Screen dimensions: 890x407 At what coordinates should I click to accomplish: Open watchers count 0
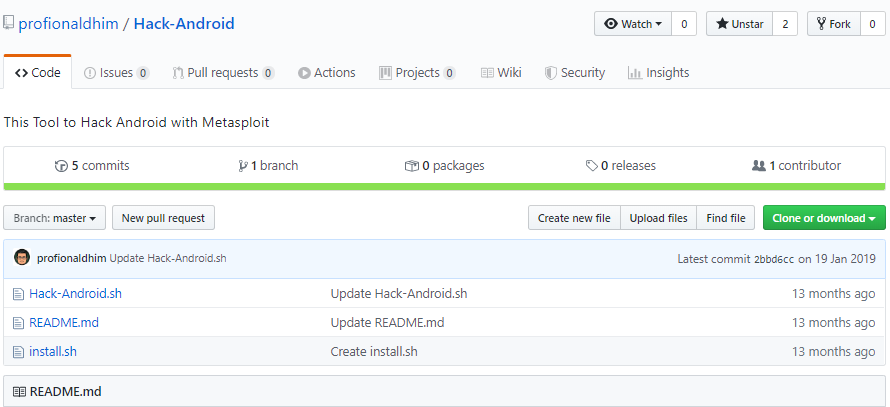[684, 24]
